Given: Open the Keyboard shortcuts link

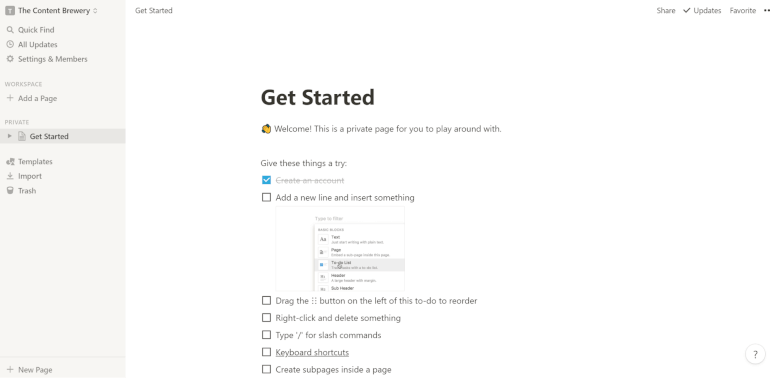Looking at the screenshot, I should [312, 352].
